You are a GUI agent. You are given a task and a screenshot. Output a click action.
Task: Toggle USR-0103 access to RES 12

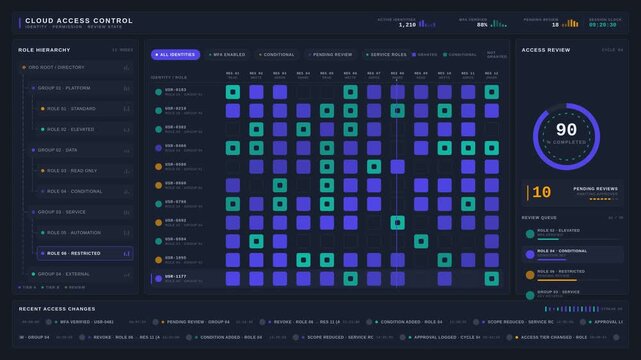click(491, 92)
